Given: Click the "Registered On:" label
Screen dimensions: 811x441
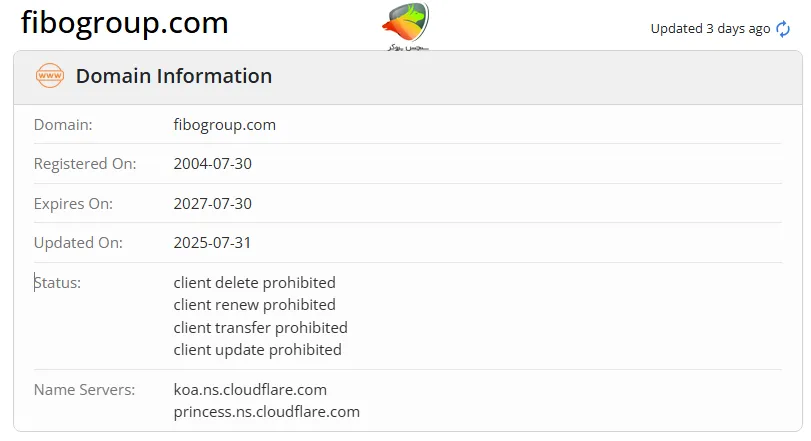Looking at the screenshot, I should 85,164.
